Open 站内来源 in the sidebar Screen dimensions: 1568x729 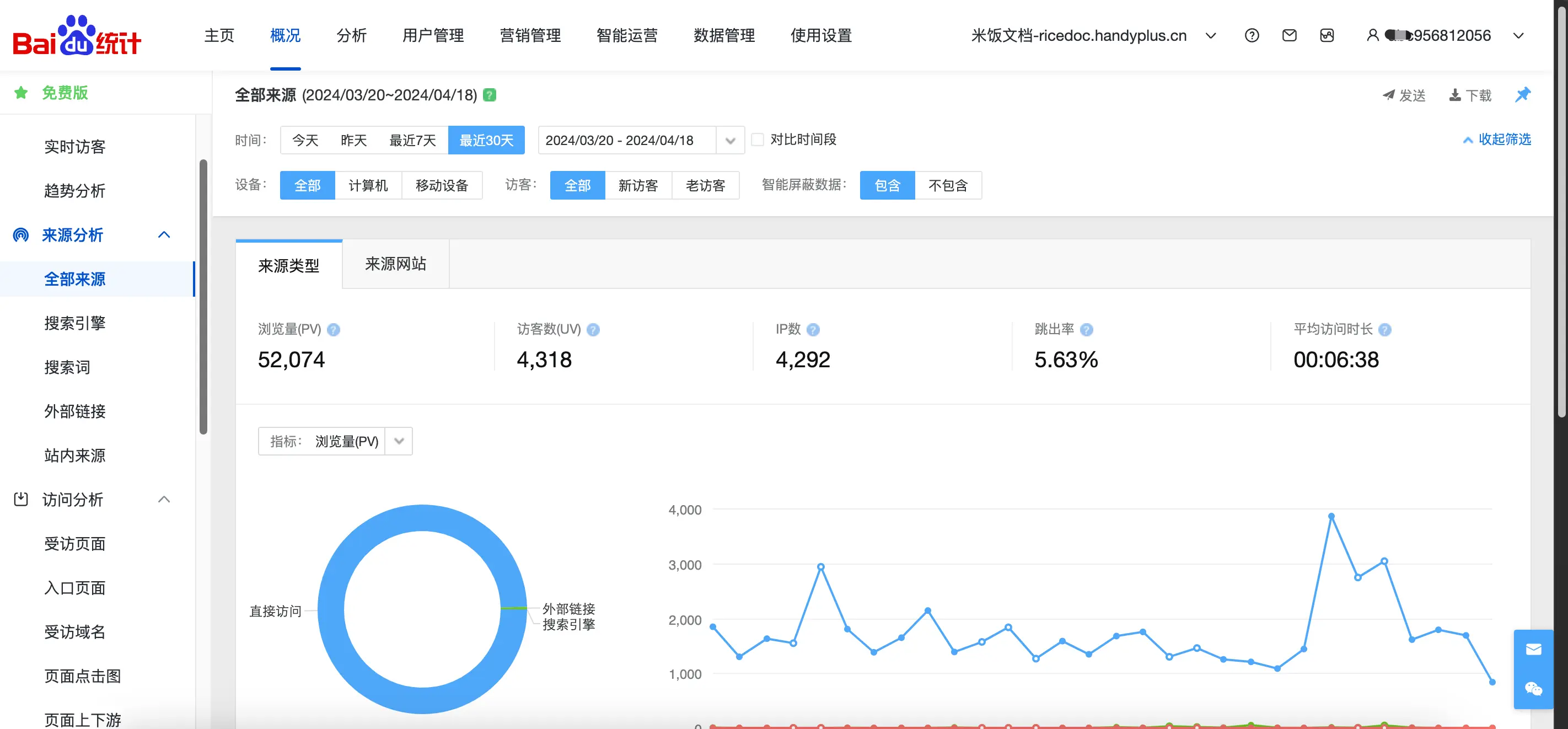[x=75, y=455]
